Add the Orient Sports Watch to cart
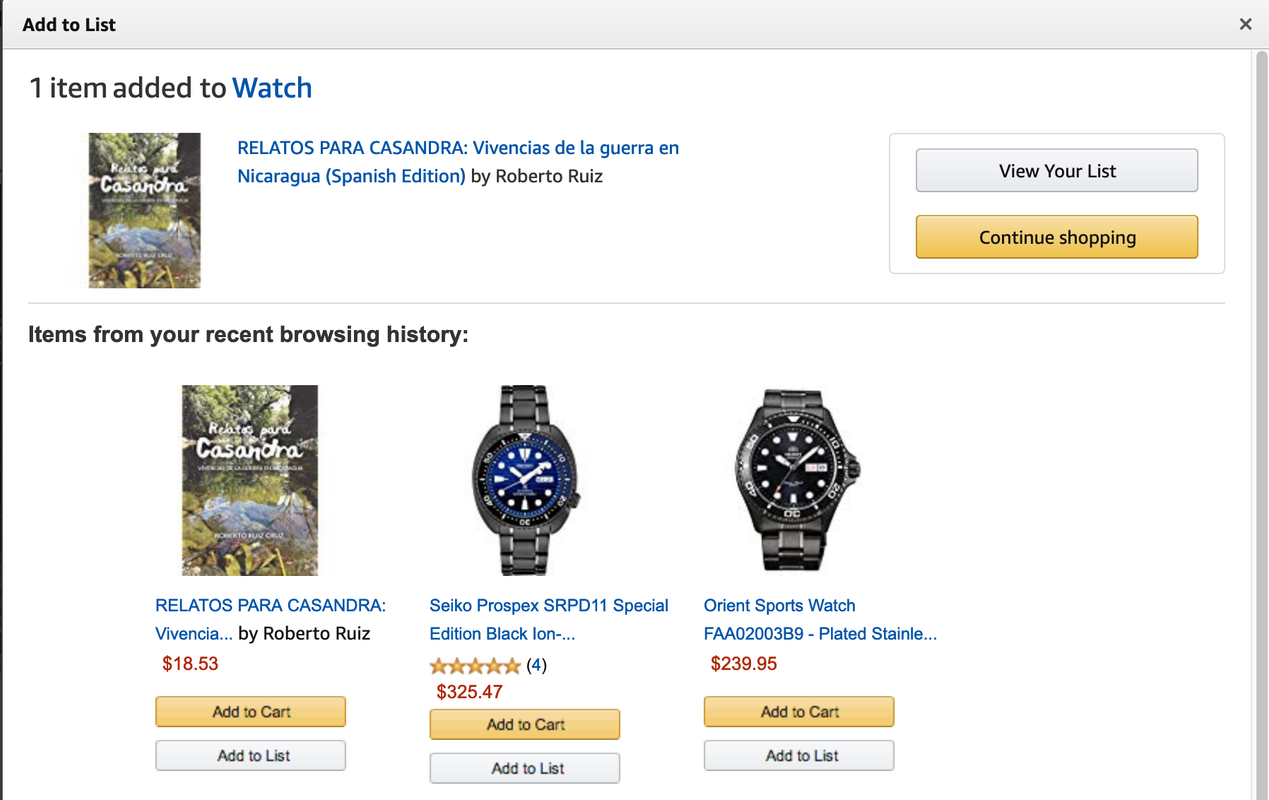Image resolution: width=1269 pixels, height=800 pixels. [x=798, y=712]
